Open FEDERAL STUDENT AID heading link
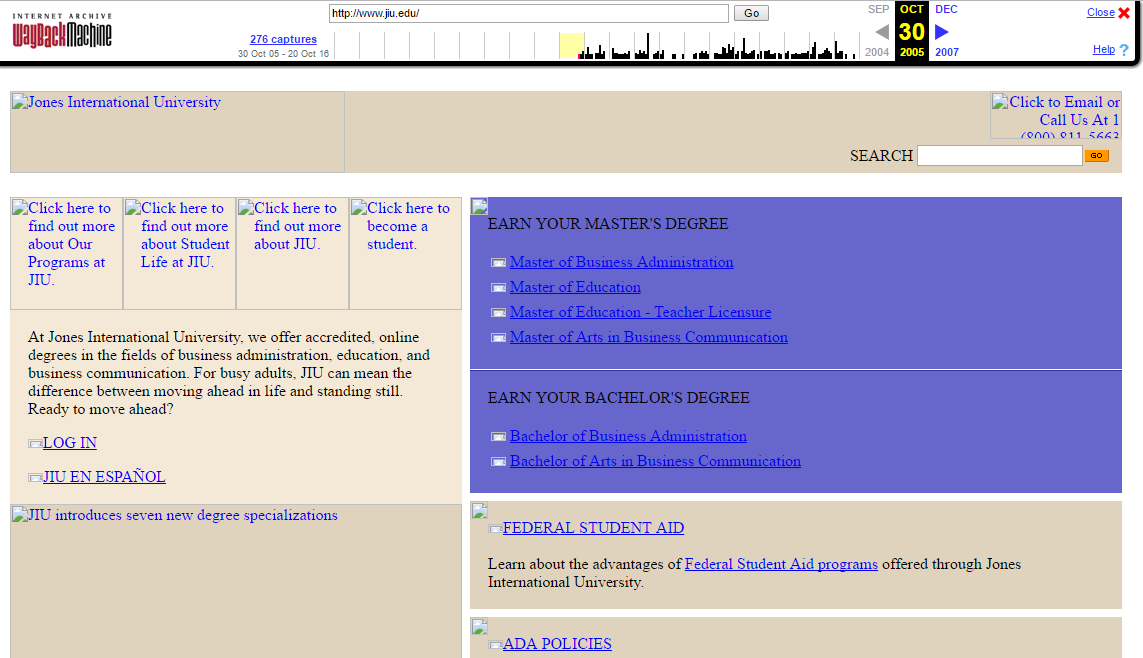This screenshot has width=1143, height=658. tap(593, 528)
